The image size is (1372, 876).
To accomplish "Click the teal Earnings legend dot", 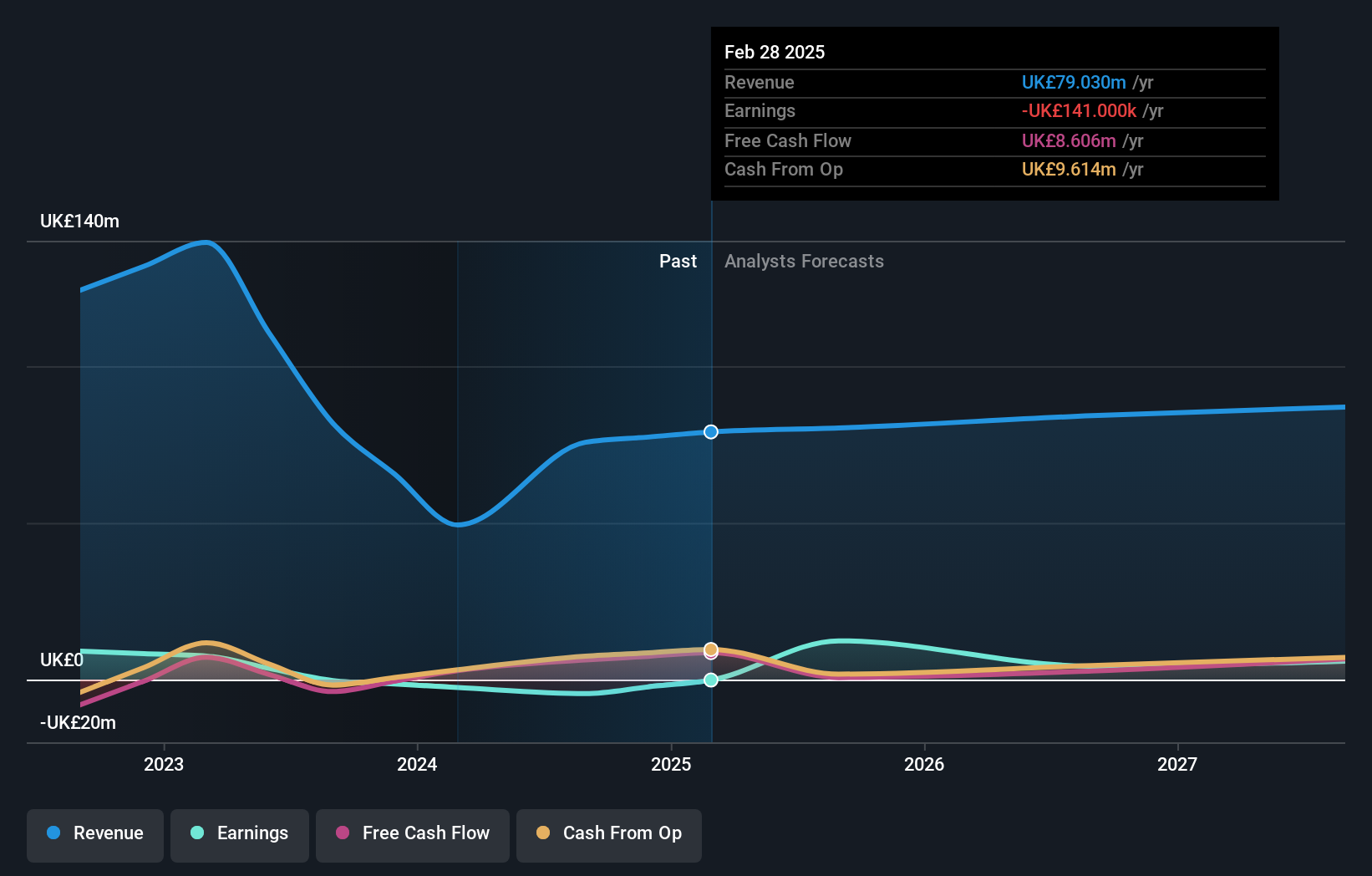I will pyautogui.click(x=197, y=833).
